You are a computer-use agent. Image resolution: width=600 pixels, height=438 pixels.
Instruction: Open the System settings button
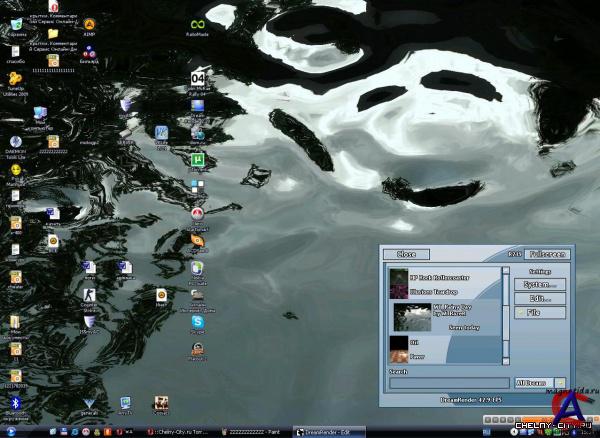tap(540, 284)
